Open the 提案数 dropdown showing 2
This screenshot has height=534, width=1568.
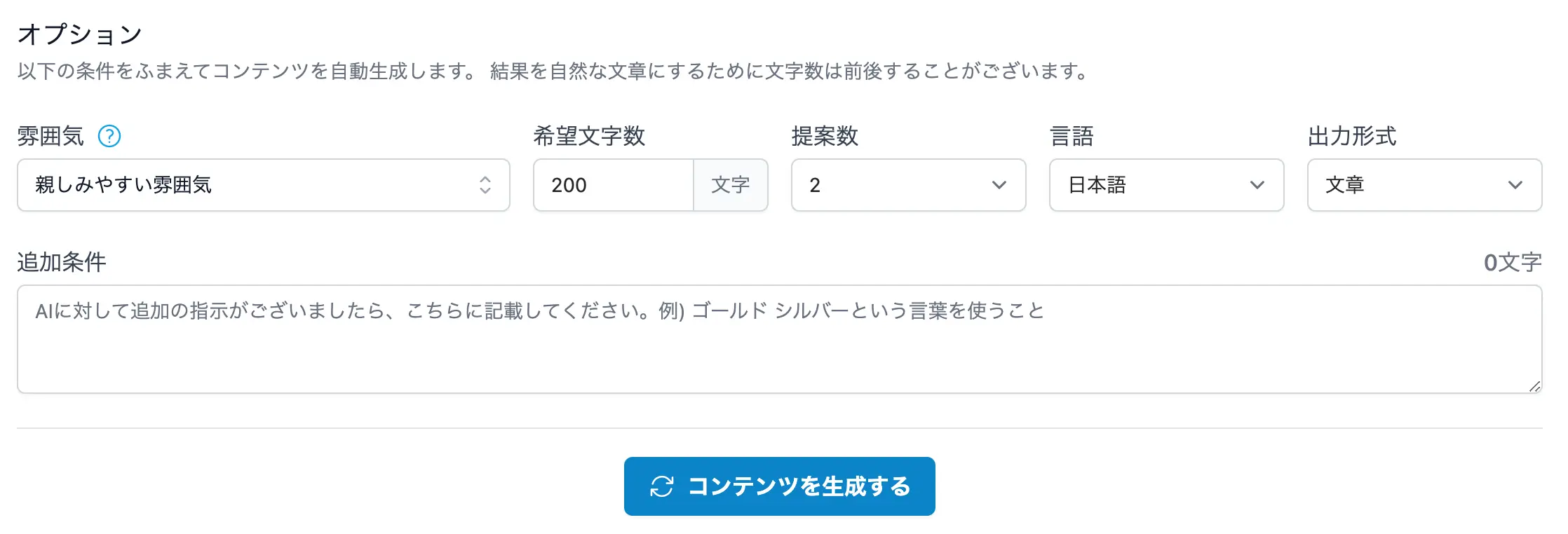(898, 185)
